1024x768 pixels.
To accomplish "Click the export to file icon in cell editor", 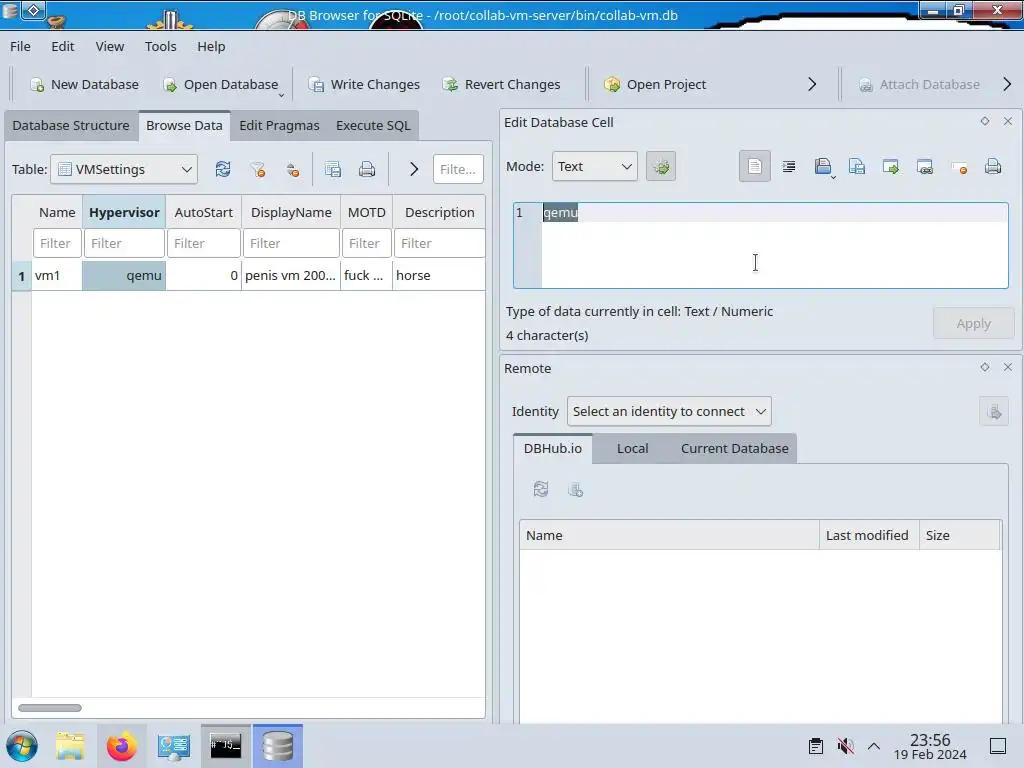I will 857,167.
